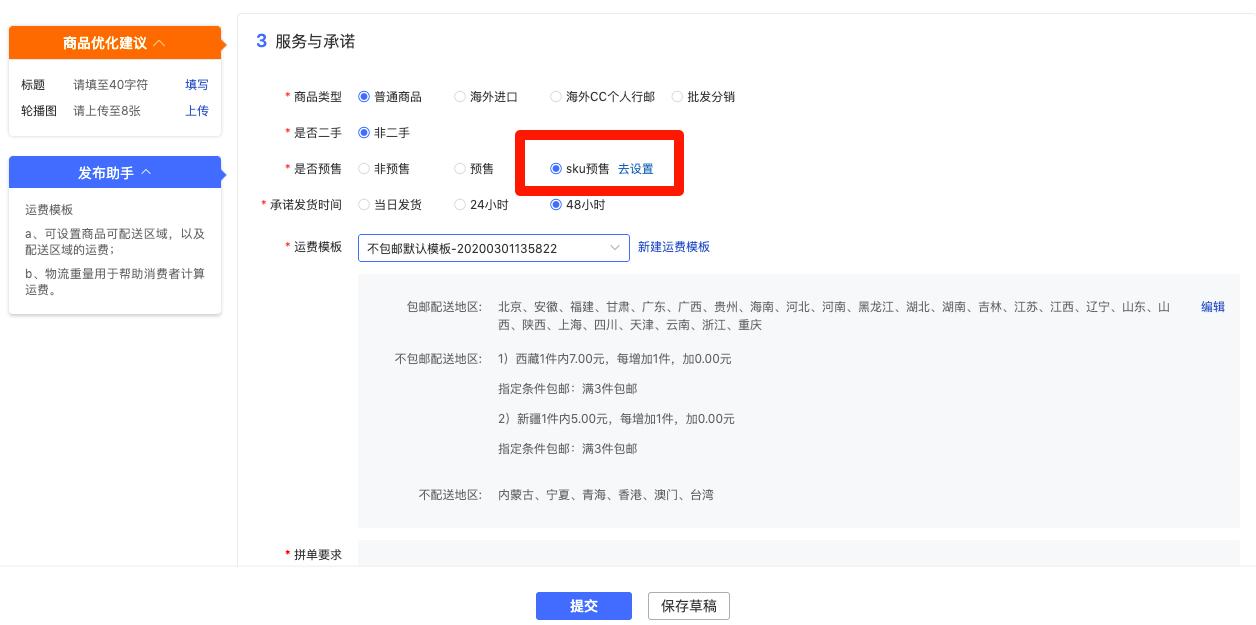Click the 提交 submit button
Image resolution: width=1256 pixels, height=625 pixels.
coord(584,606)
